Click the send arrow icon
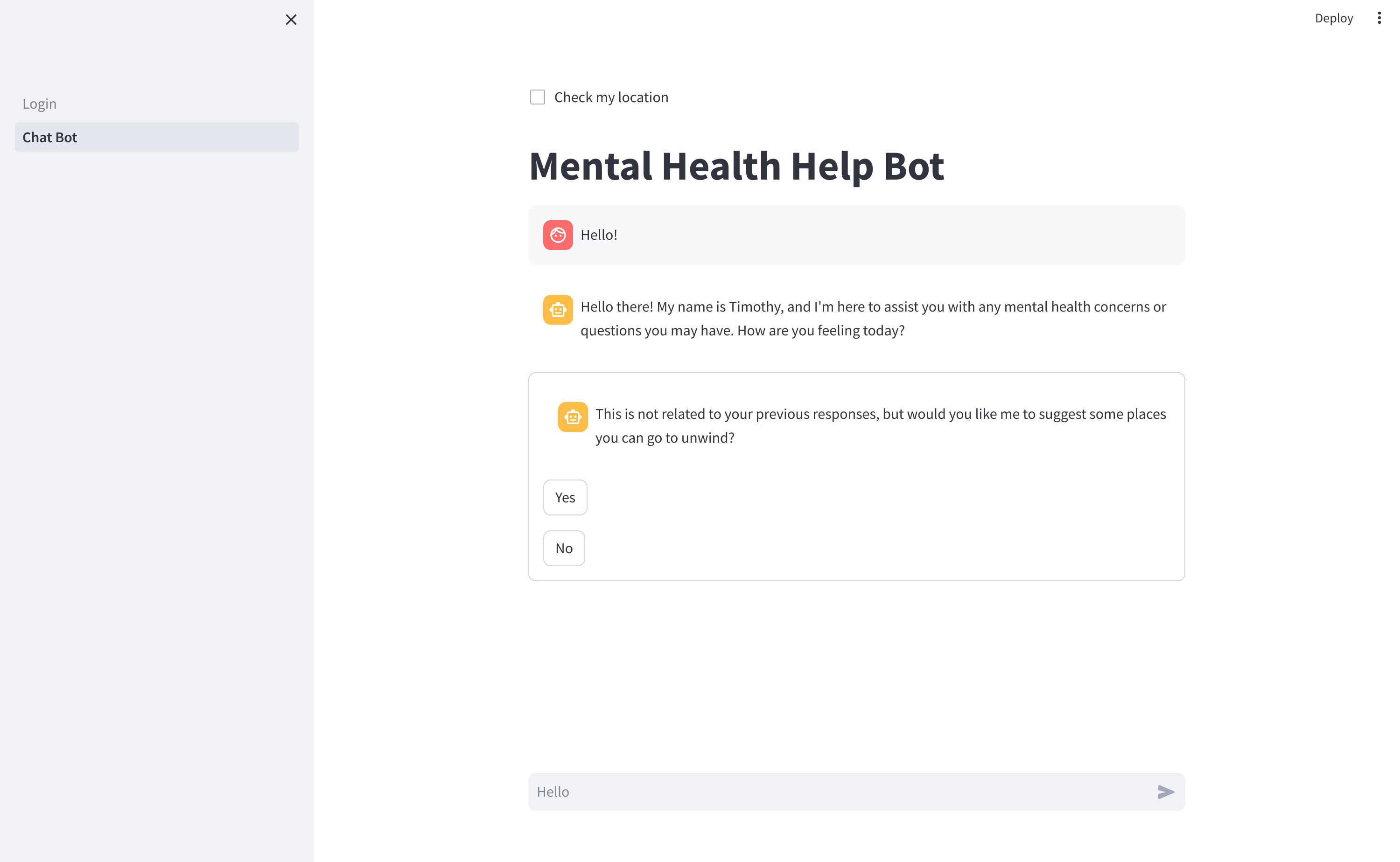Image resolution: width=1400 pixels, height=862 pixels. 1166,792
